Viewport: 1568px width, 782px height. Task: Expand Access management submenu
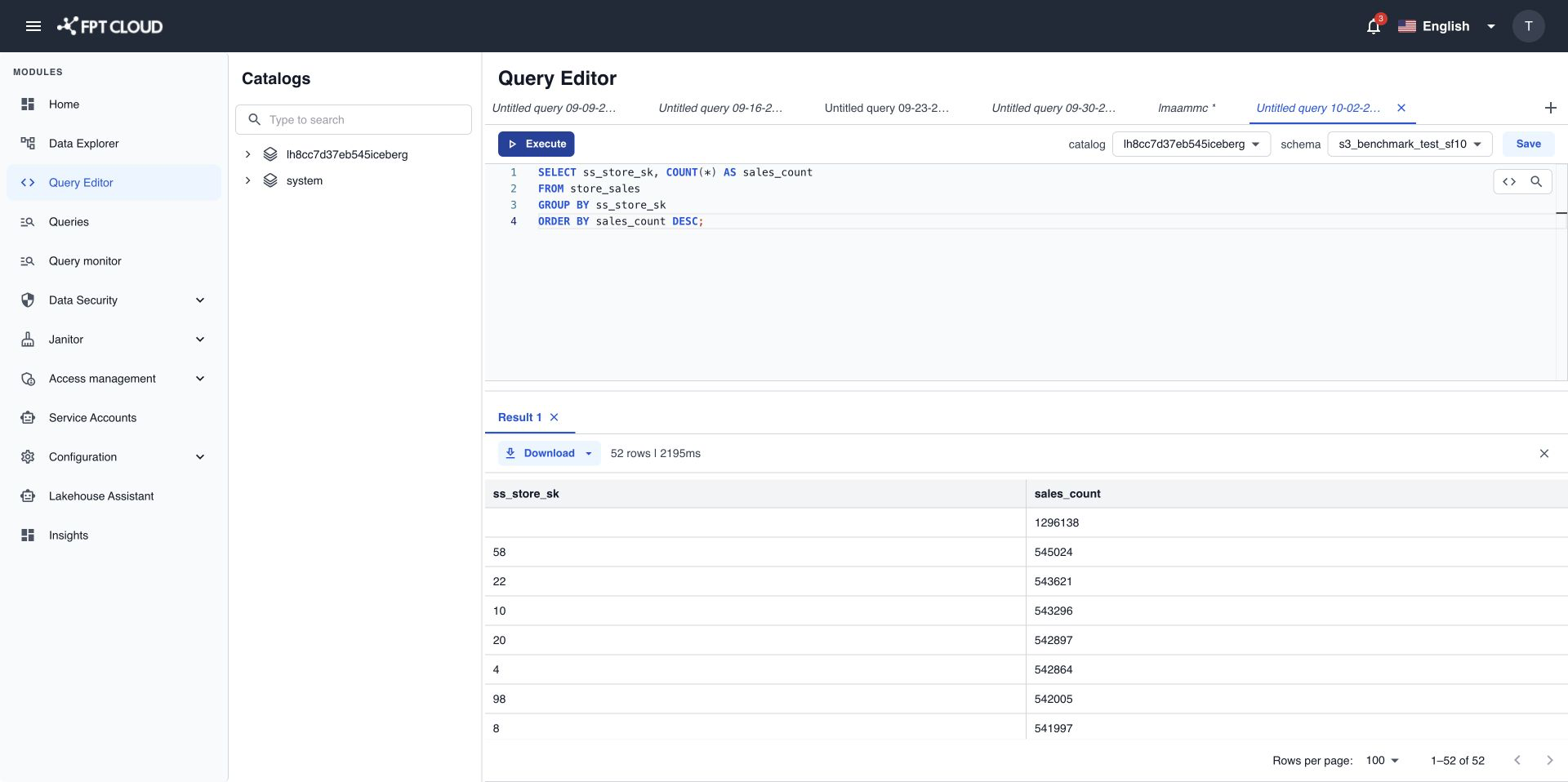[200, 379]
